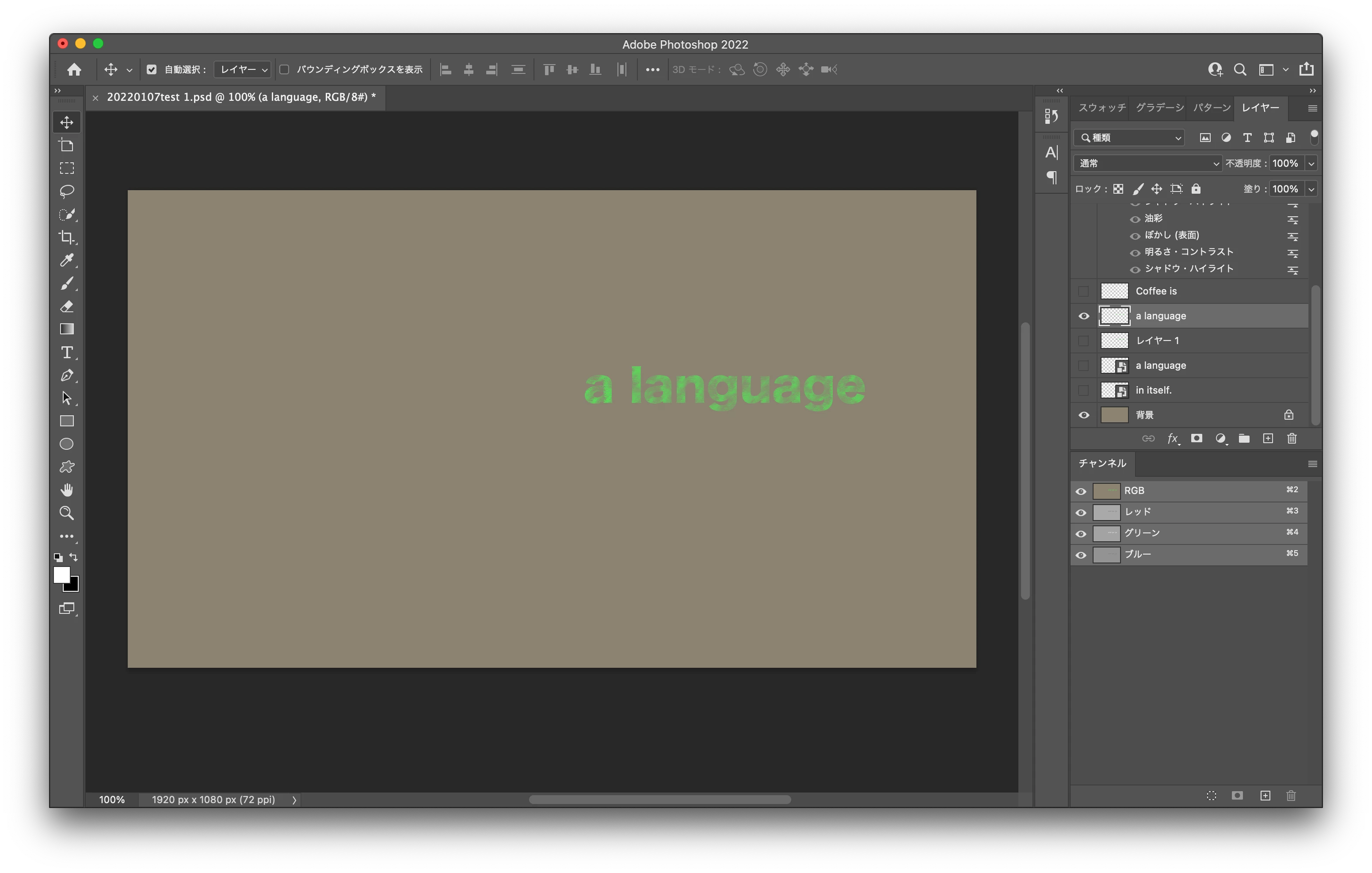Show the Coffee is layer
1372x873 pixels.
[1083, 291]
